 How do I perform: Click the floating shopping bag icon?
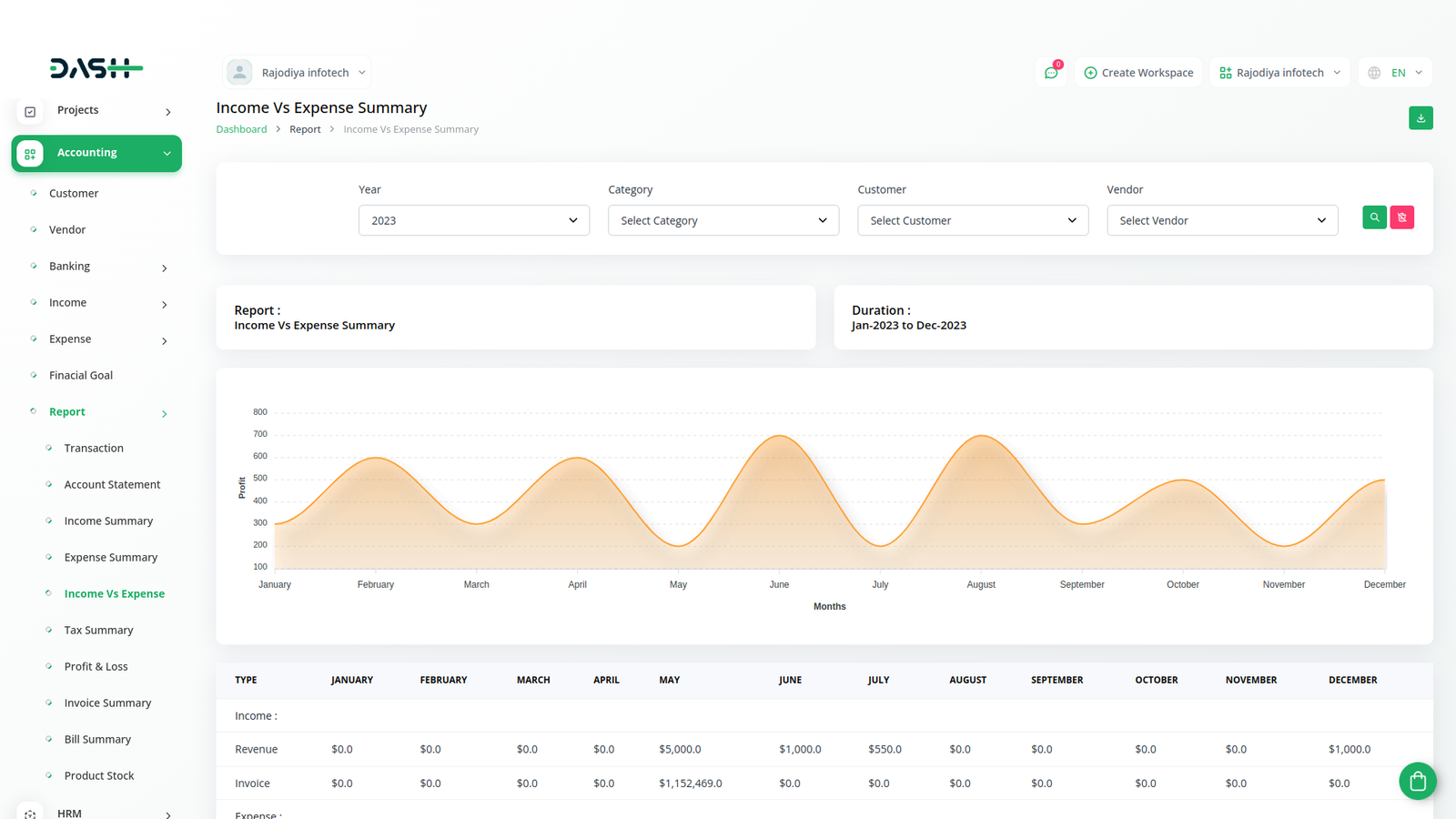pyautogui.click(x=1417, y=781)
